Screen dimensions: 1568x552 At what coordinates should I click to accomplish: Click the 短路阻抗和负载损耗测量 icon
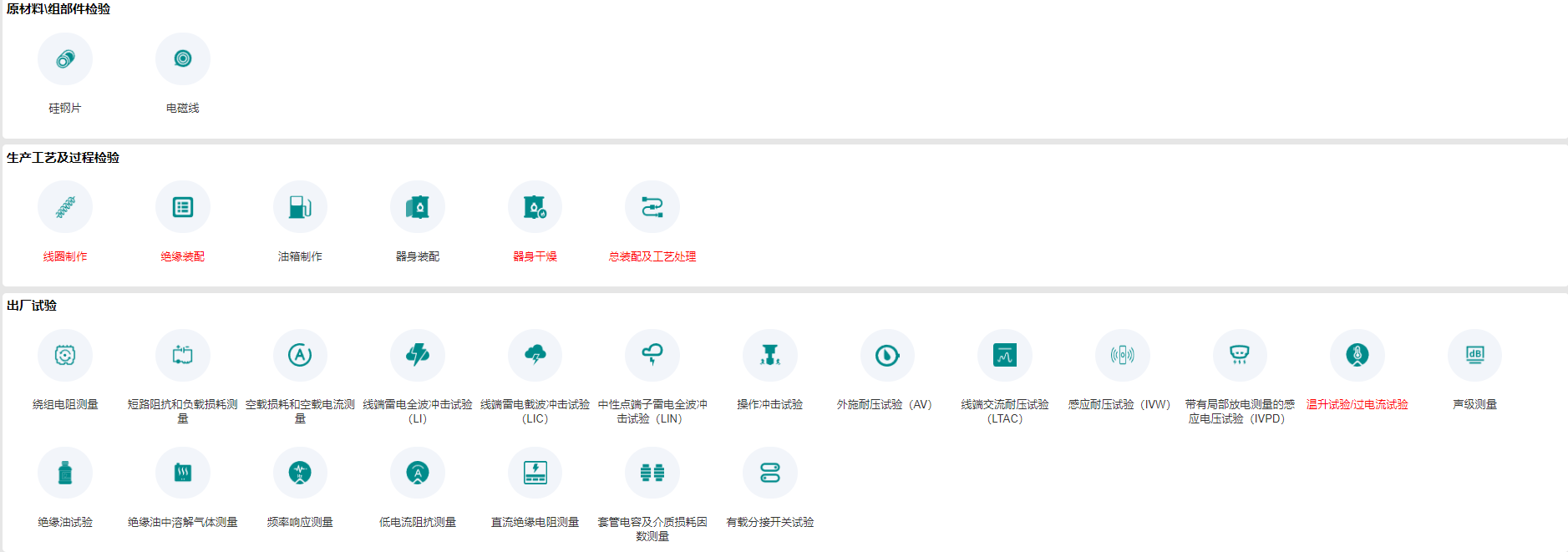[182, 356]
